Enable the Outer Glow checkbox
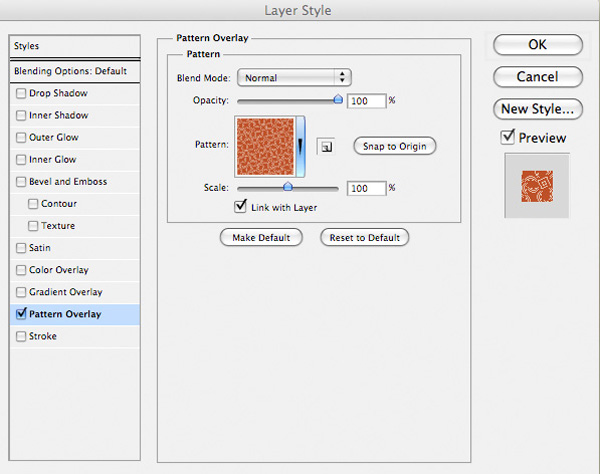The width and height of the screenshot is (600, 474). click(21, 138)
